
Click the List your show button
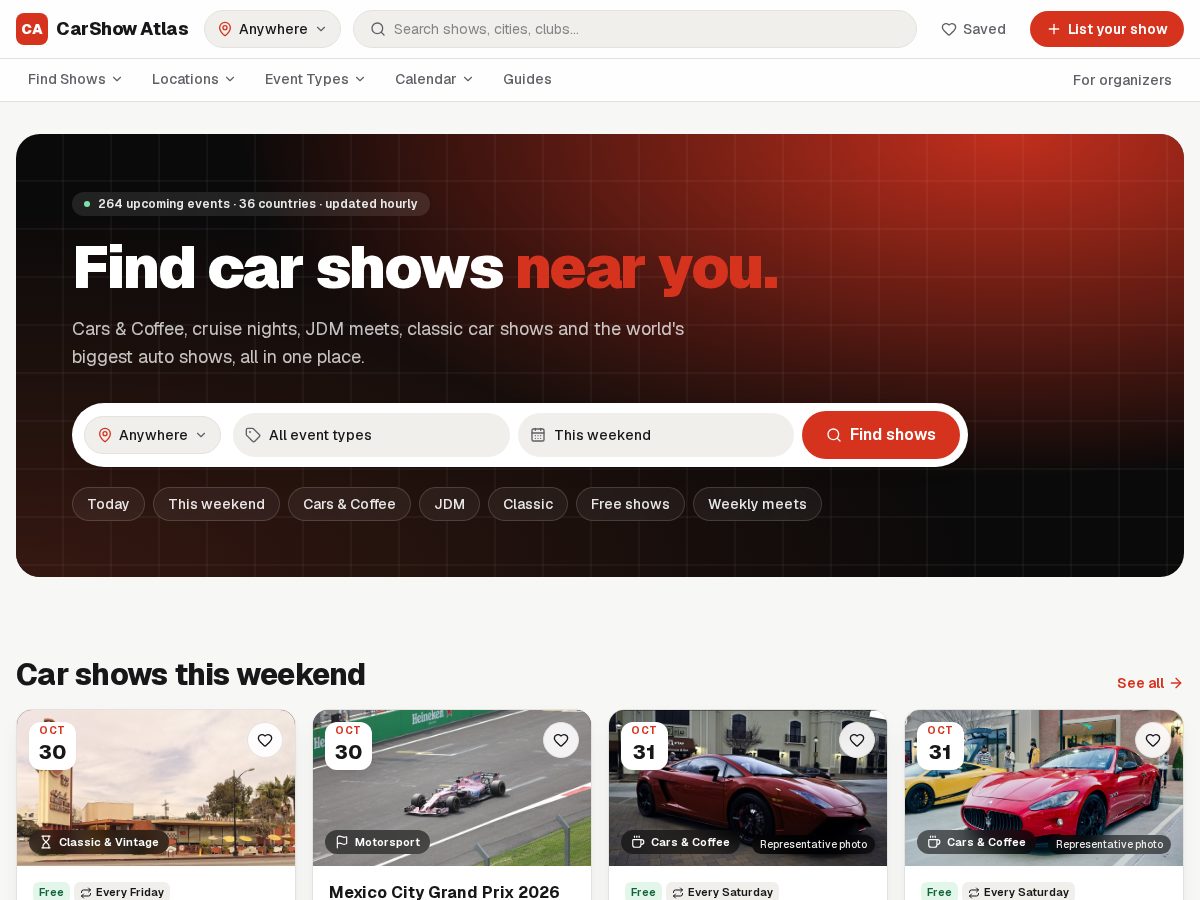click(x=1107, y=29)
